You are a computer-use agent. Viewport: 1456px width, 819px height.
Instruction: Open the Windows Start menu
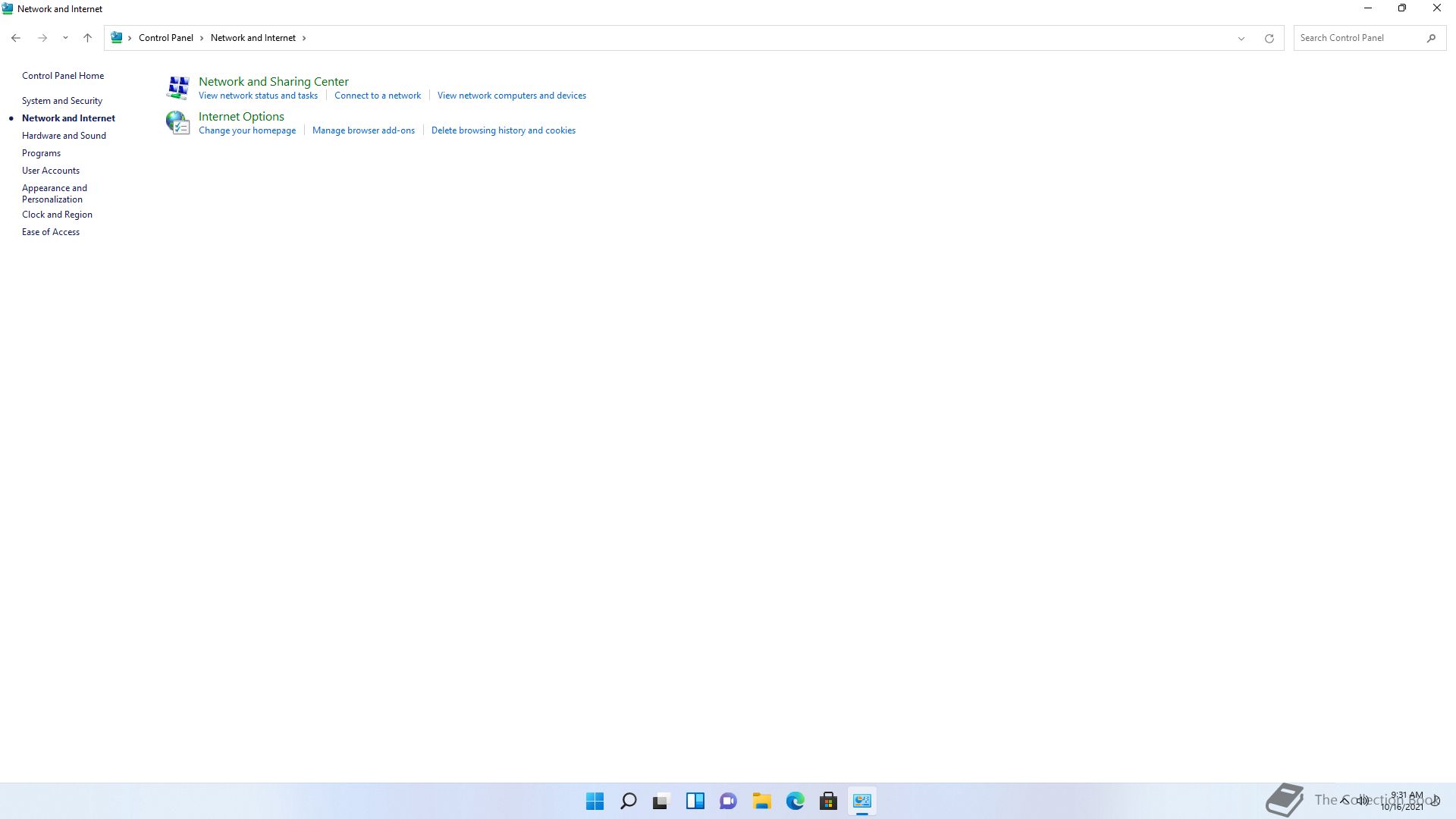[595, 801]
